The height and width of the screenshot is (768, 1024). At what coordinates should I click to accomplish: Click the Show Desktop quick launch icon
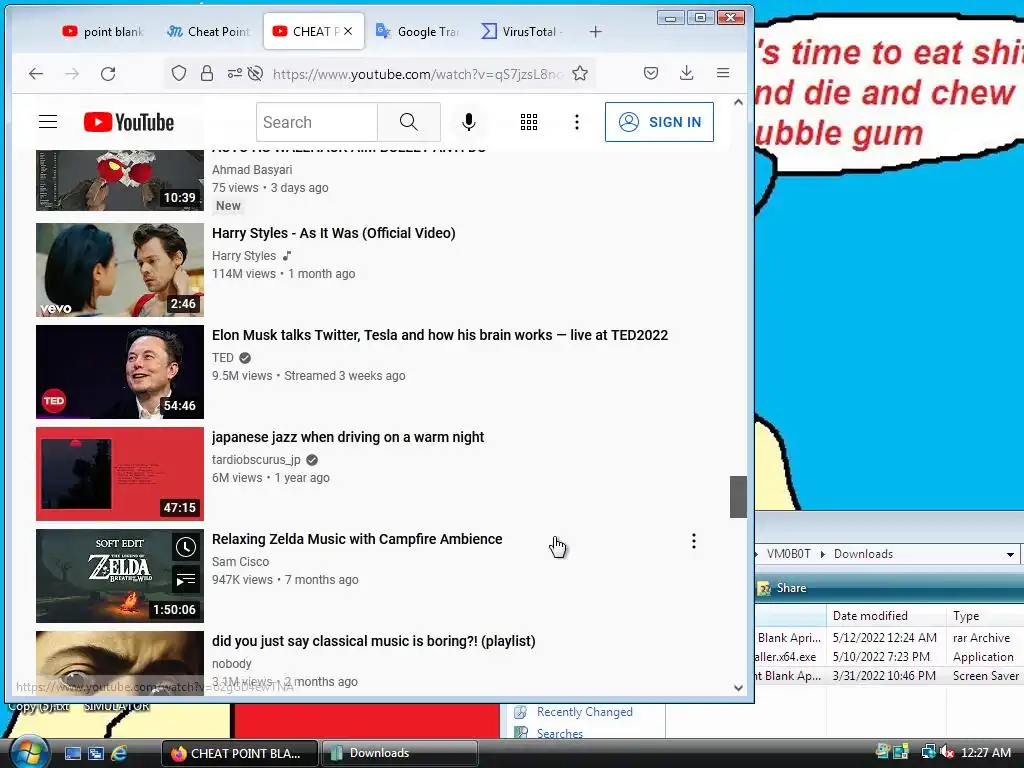coord(72,753)
